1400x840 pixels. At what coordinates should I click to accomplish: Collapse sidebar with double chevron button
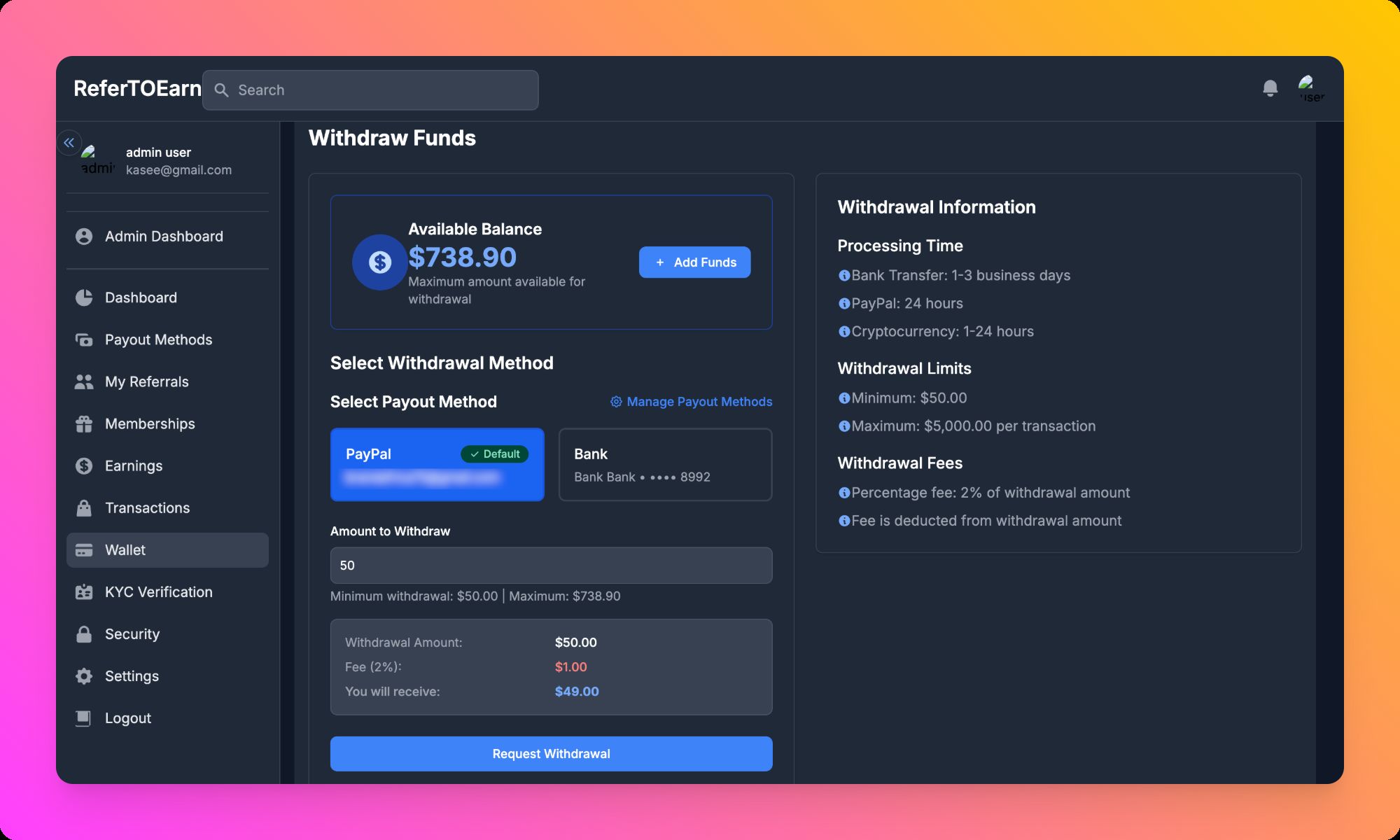coord(69,143)
